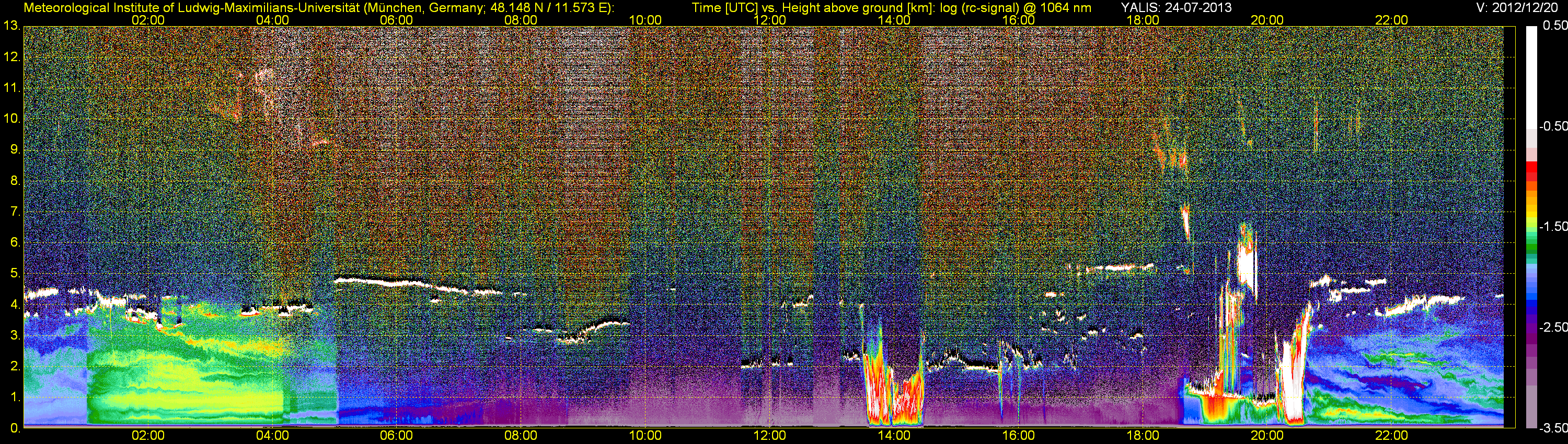Viewport: 1568px width, 444px height.
Task: Click the "14:00" label on the upper time axis
Action: (894, 20)
